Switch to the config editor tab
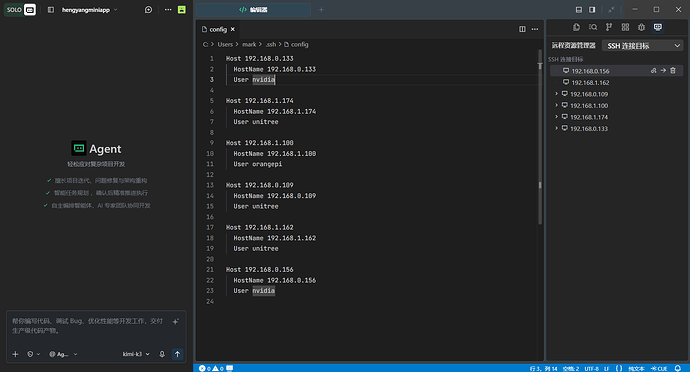 point(218,29)
